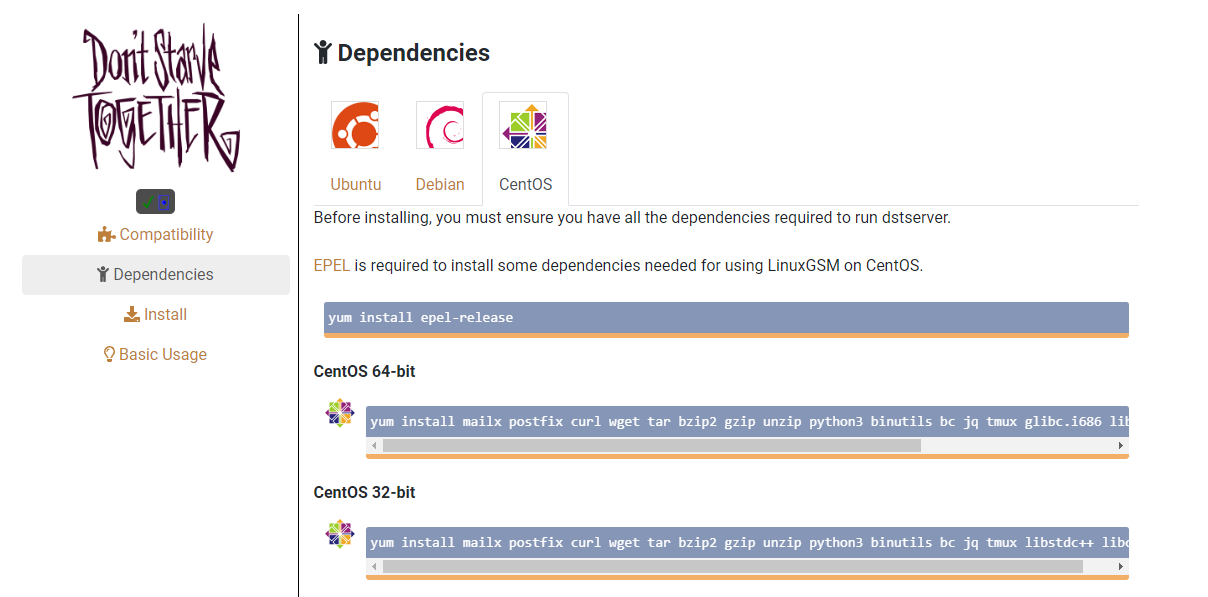Select the CentOS tab label
This screenshot has width=1208, height=597.
click(x=525, y=184)
